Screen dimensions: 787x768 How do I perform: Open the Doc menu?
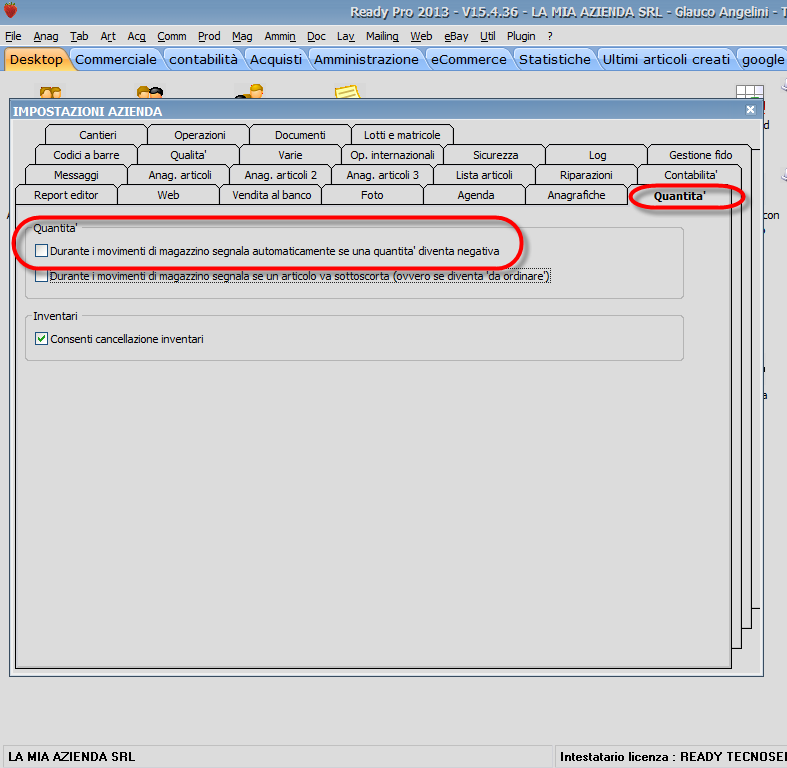(316, 36)
